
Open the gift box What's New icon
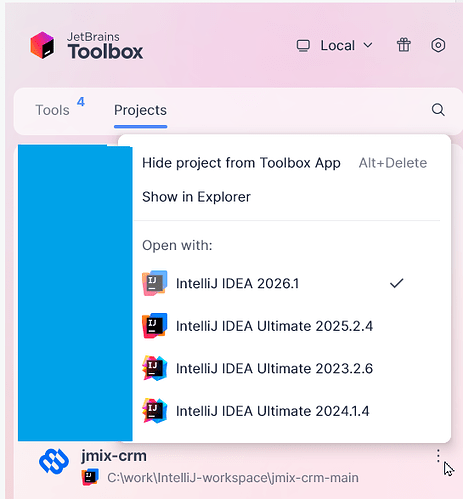click(404, 45)
